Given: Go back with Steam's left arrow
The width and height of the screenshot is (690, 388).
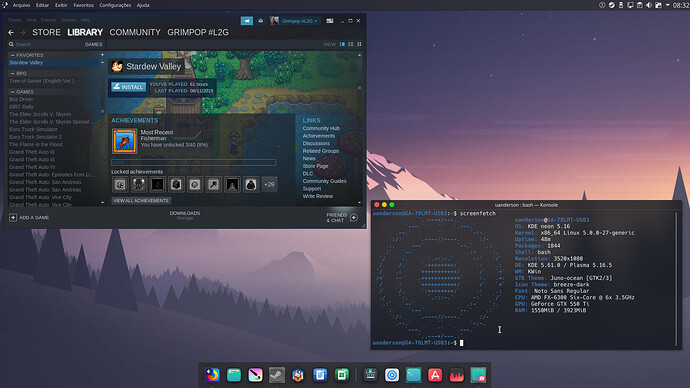Looking at the screenshot, I should (11, 33).
